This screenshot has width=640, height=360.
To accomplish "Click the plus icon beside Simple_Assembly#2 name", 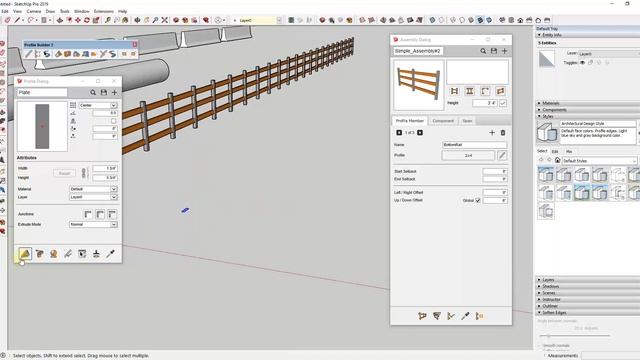I will 504,51.
